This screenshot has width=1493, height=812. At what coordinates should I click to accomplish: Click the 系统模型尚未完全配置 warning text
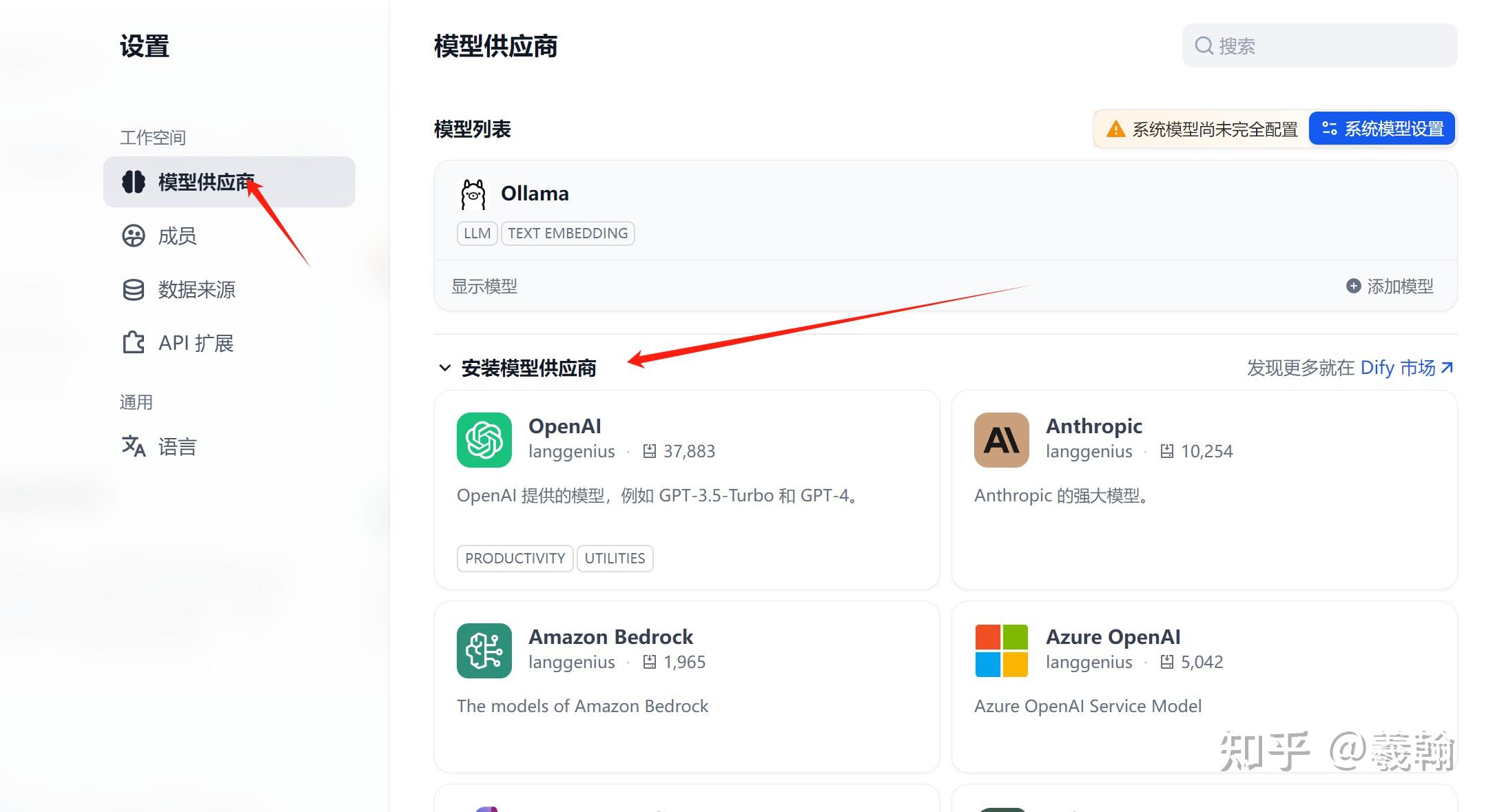[1215, 129]
